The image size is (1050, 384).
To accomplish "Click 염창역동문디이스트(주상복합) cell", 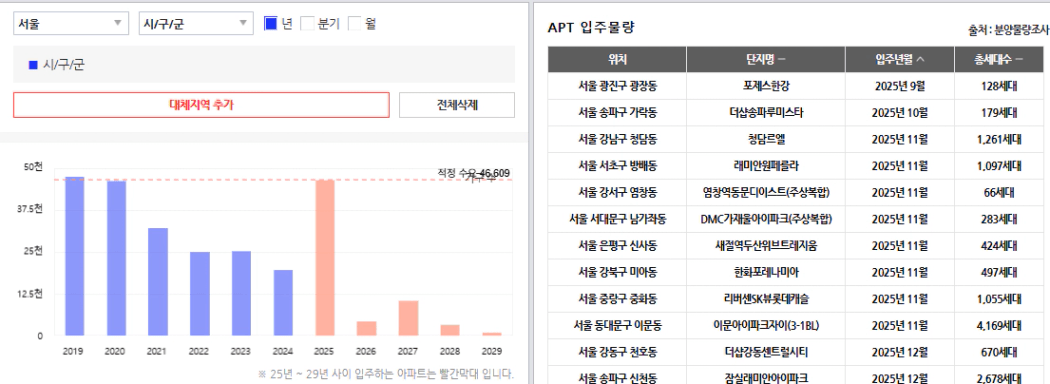I will click(766, 192).
